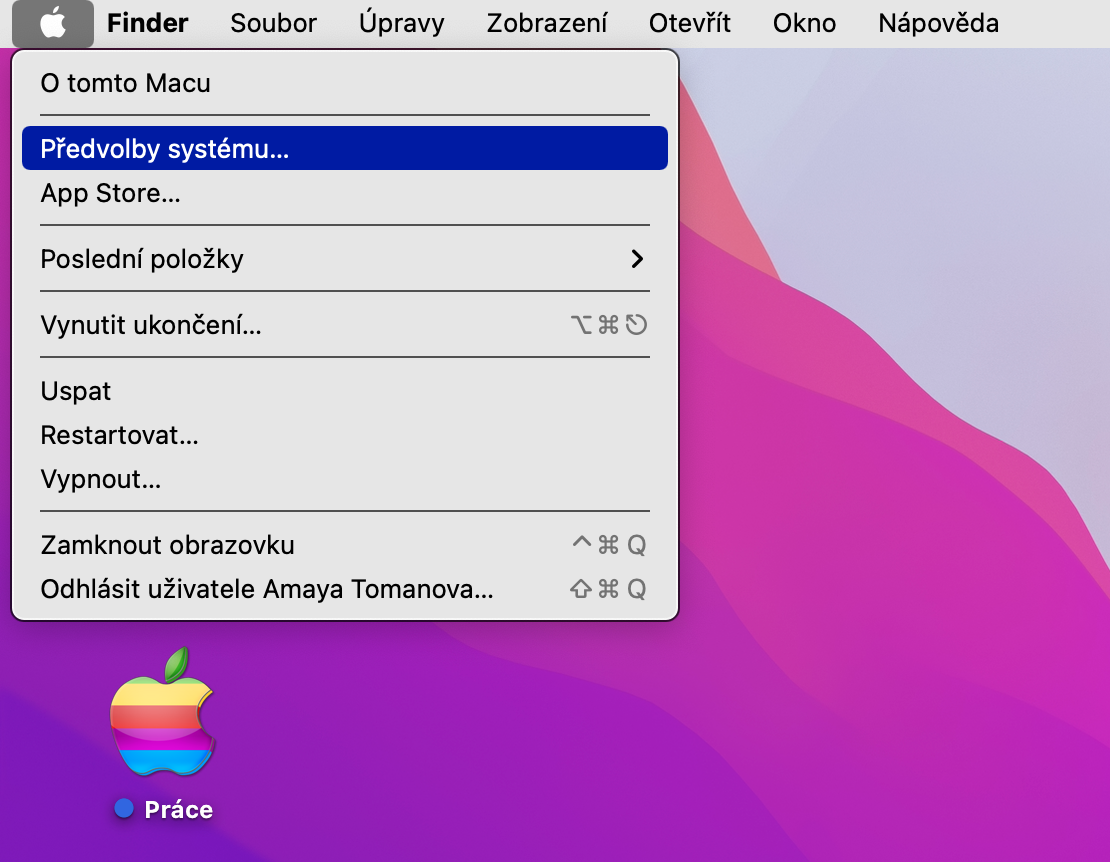Open the Nápověda menu
The width and height of the screenshot is (1110, 862).
click(939, 23)
